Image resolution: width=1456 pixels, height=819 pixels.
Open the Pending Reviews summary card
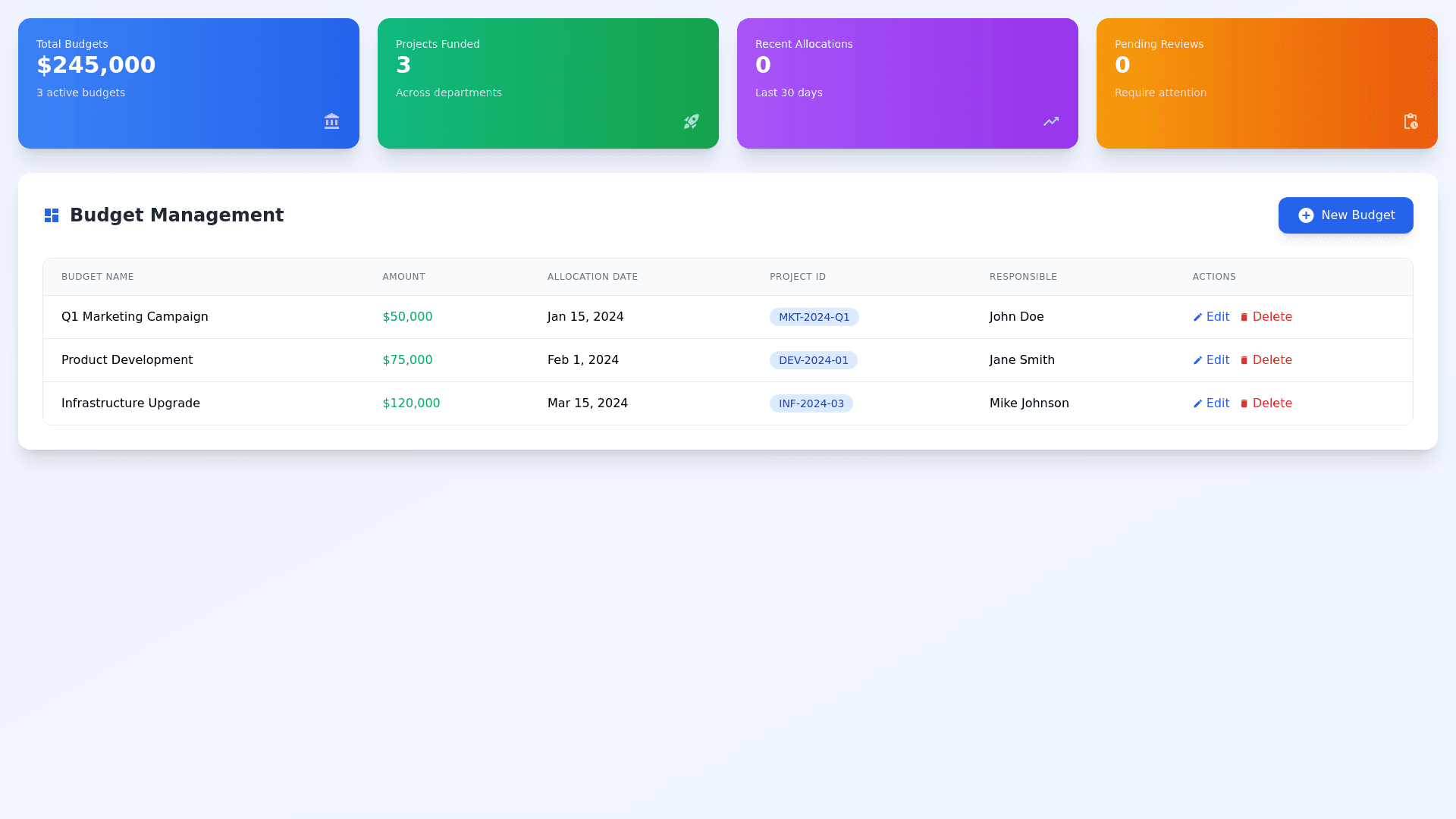pos(1266,83)
